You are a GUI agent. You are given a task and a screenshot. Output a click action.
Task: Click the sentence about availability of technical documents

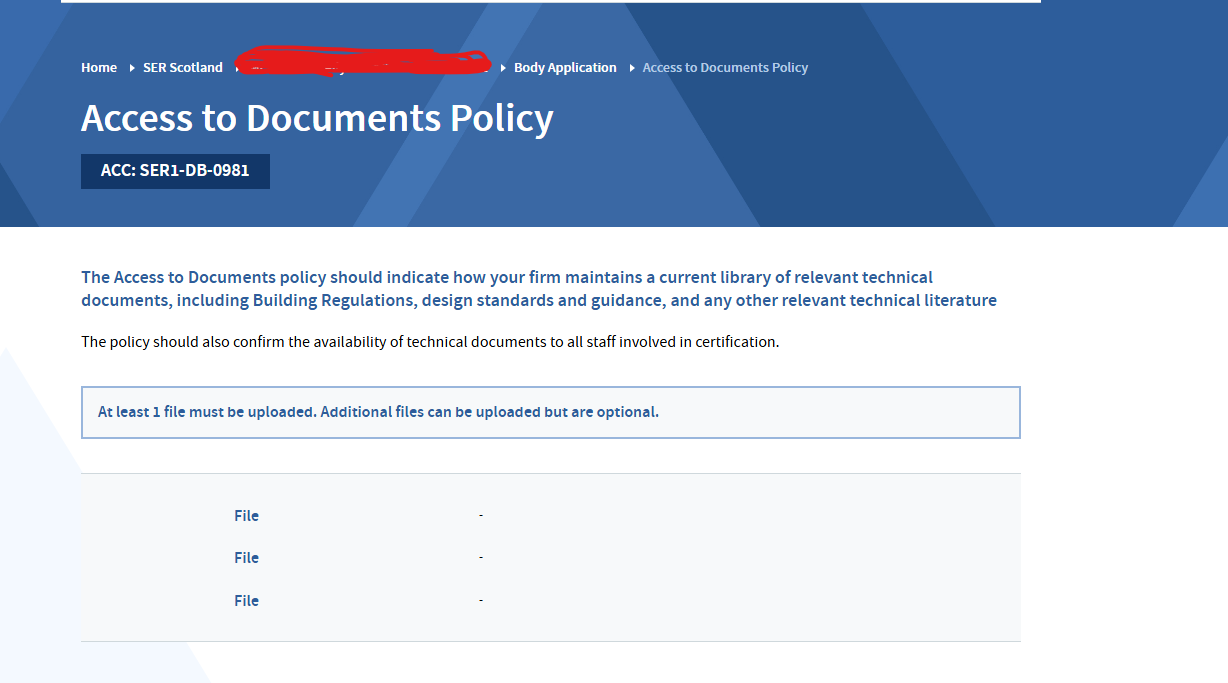click(x=430, y=342)
